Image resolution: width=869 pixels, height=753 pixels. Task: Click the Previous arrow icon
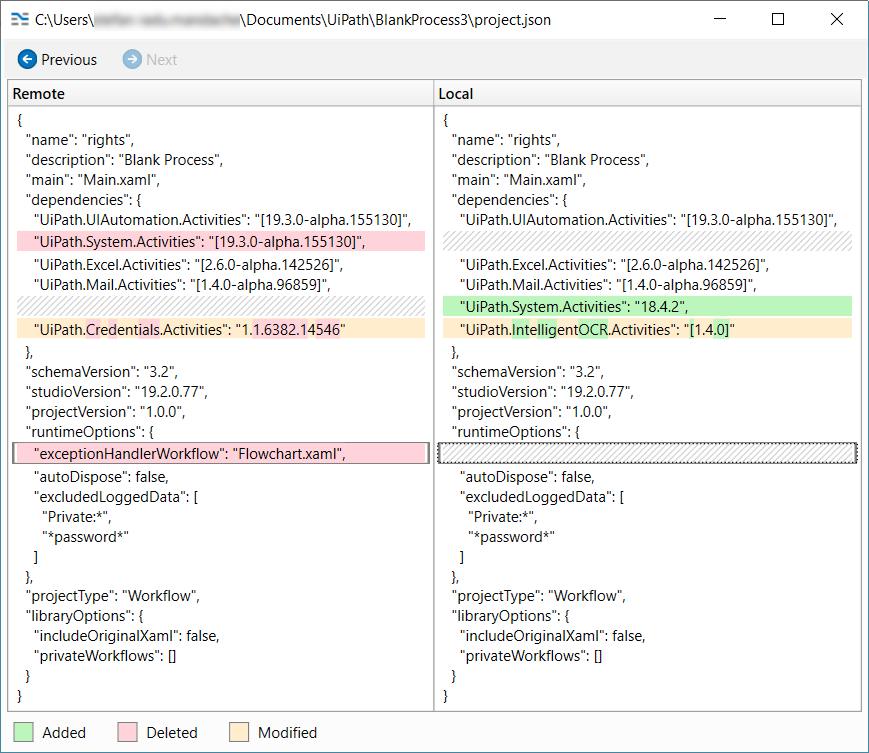coord(27,60)
